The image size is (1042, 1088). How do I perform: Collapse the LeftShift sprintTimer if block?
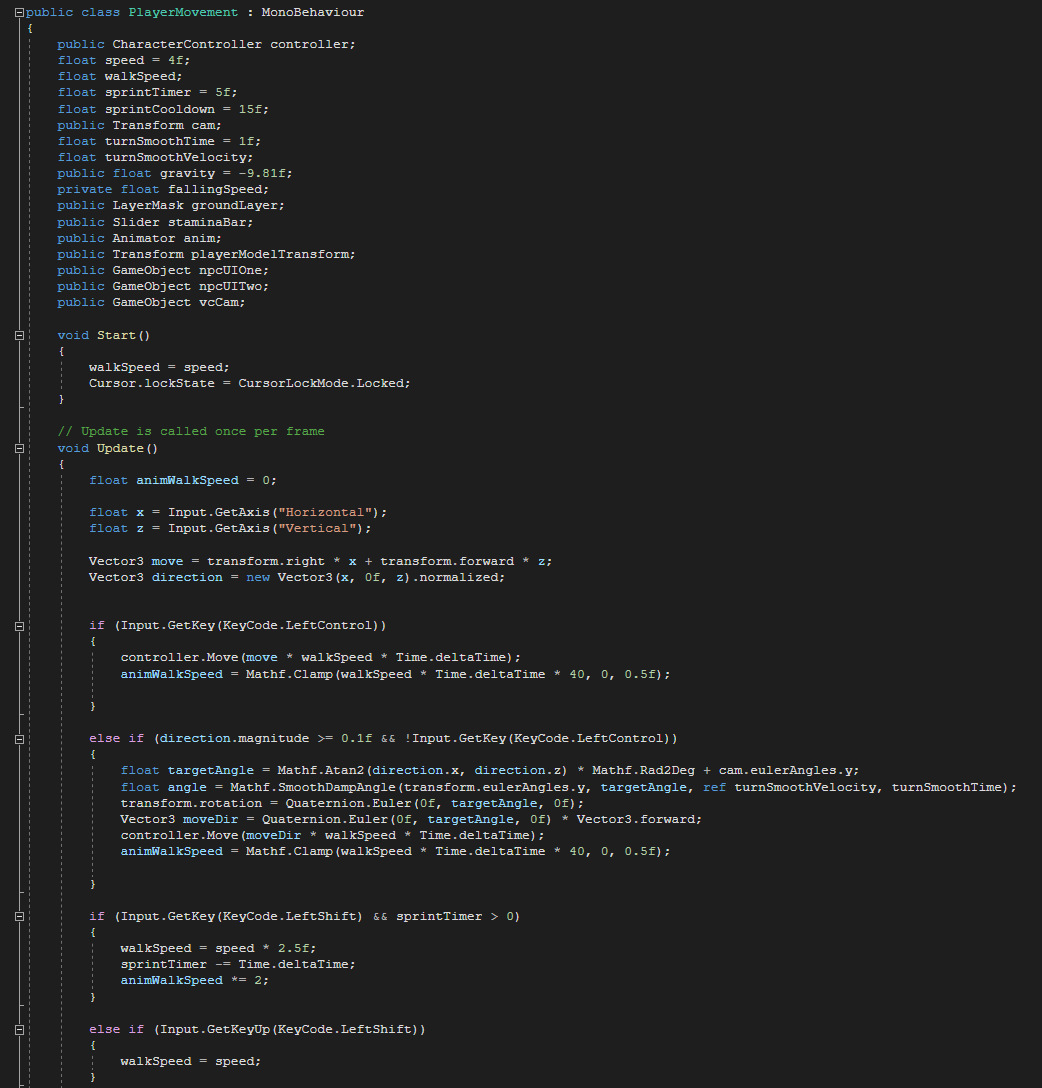coord(20,916)
